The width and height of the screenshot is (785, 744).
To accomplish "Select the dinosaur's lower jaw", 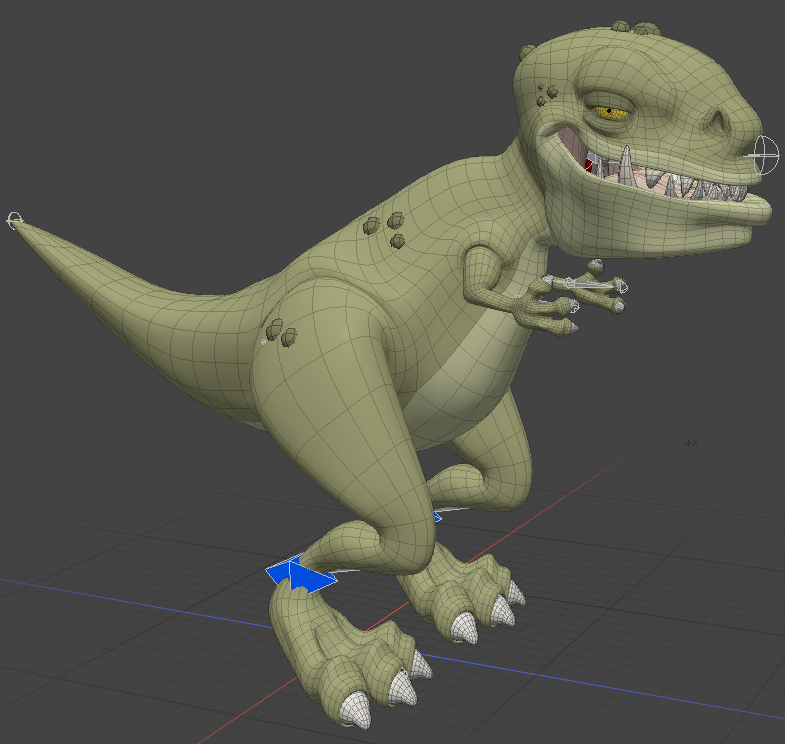I will 680,225.
